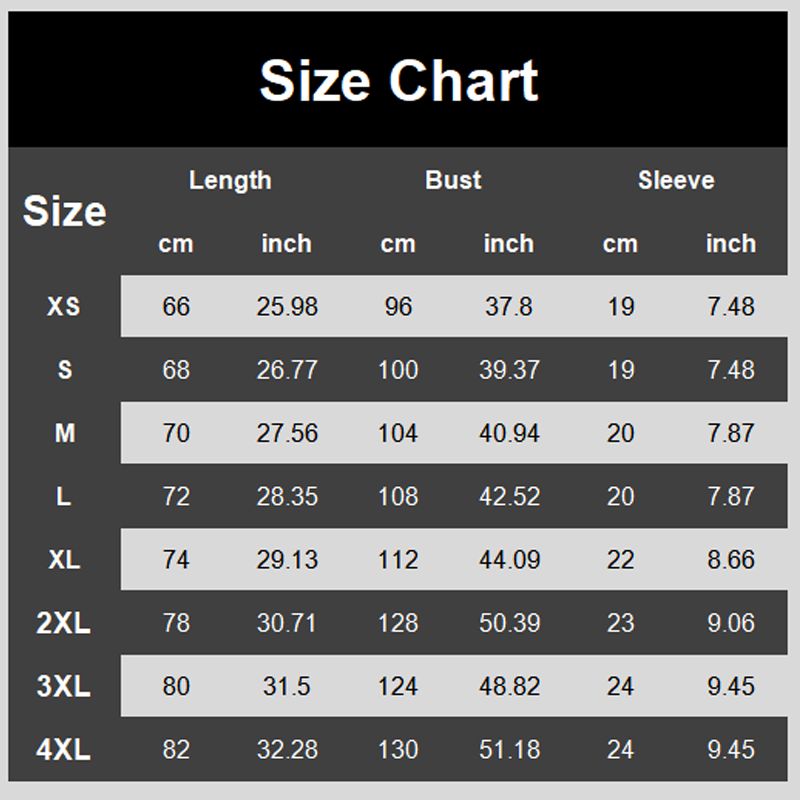Screen dimensions: 800x800
Task: Click bust value 128 for 2XL
Action: pyautogui.click(x=398, y=623)
